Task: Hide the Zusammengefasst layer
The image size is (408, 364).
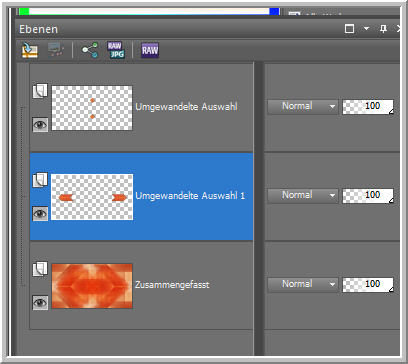Action: [x=40, y=303]
